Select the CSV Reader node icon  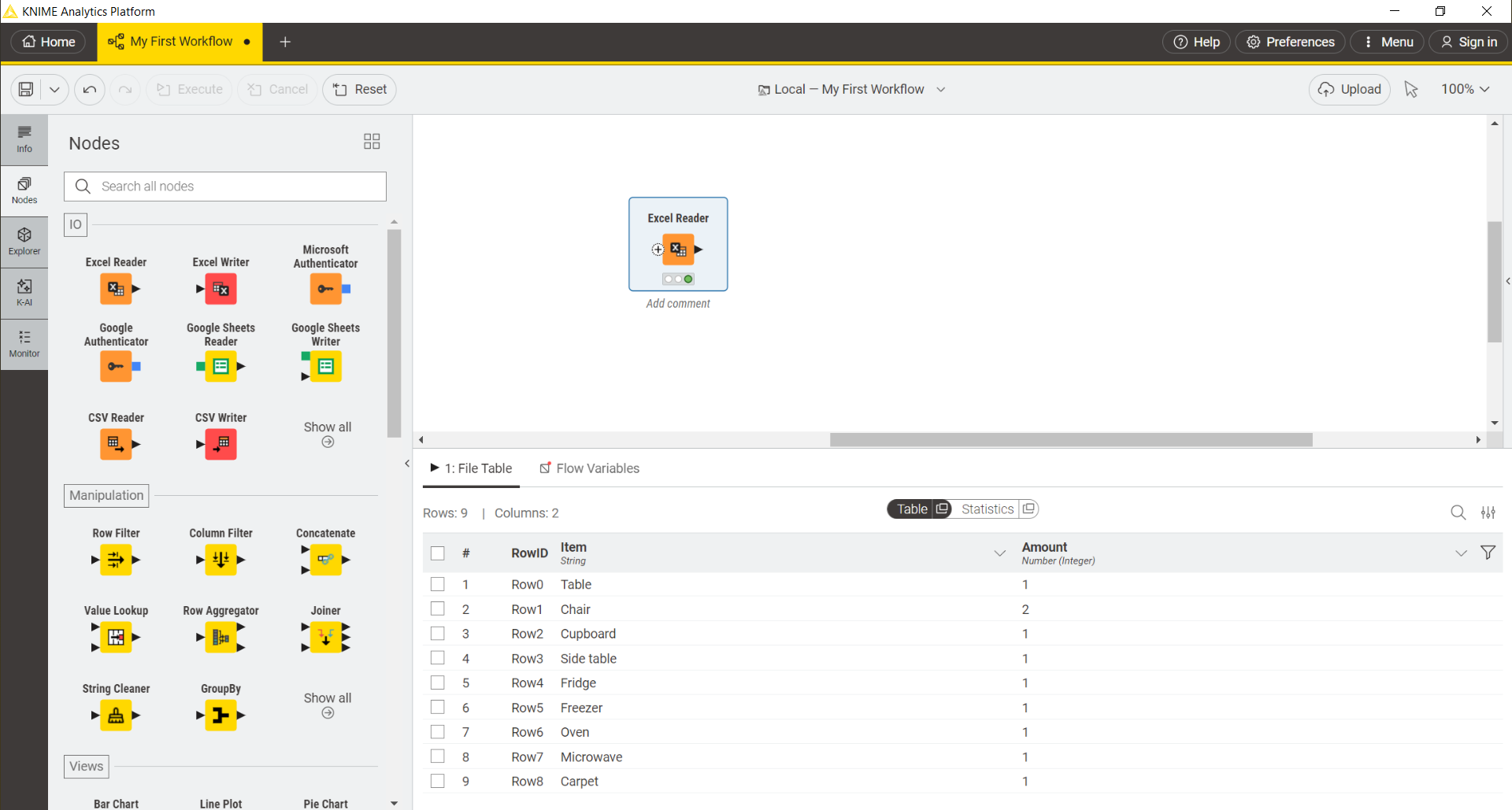(x=116, y=444)
